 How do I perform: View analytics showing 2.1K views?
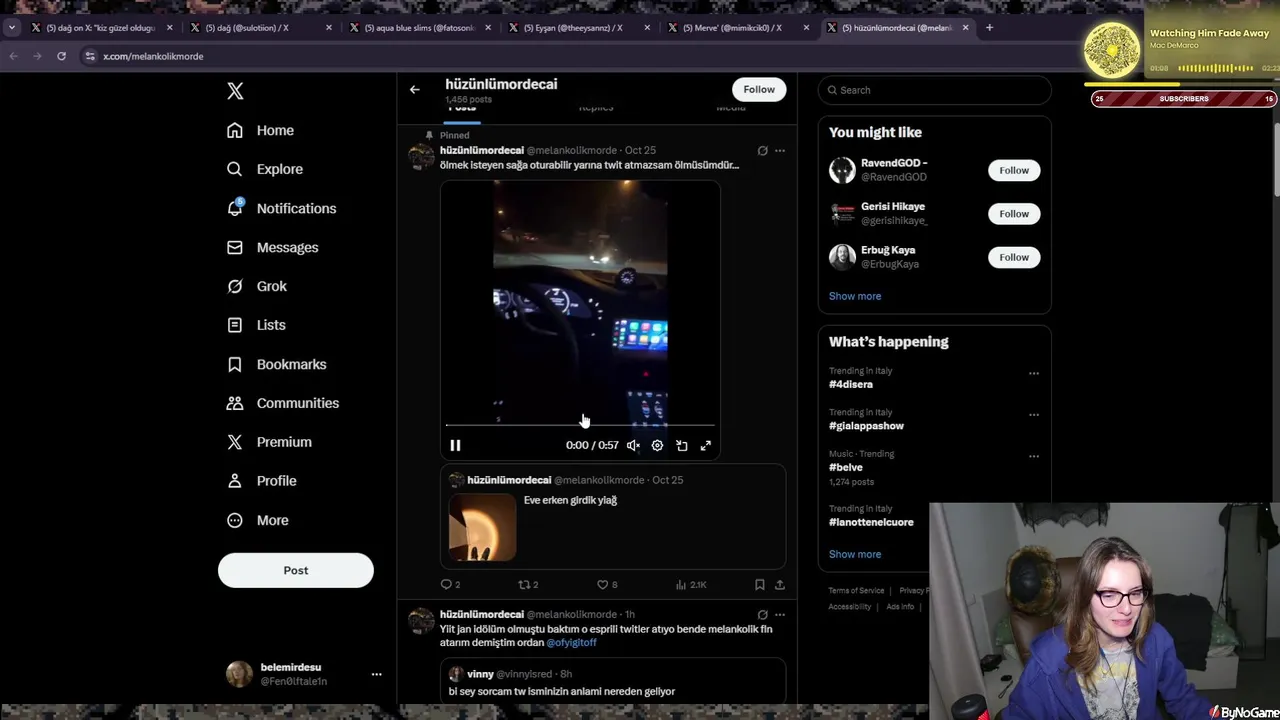(691, 584)
